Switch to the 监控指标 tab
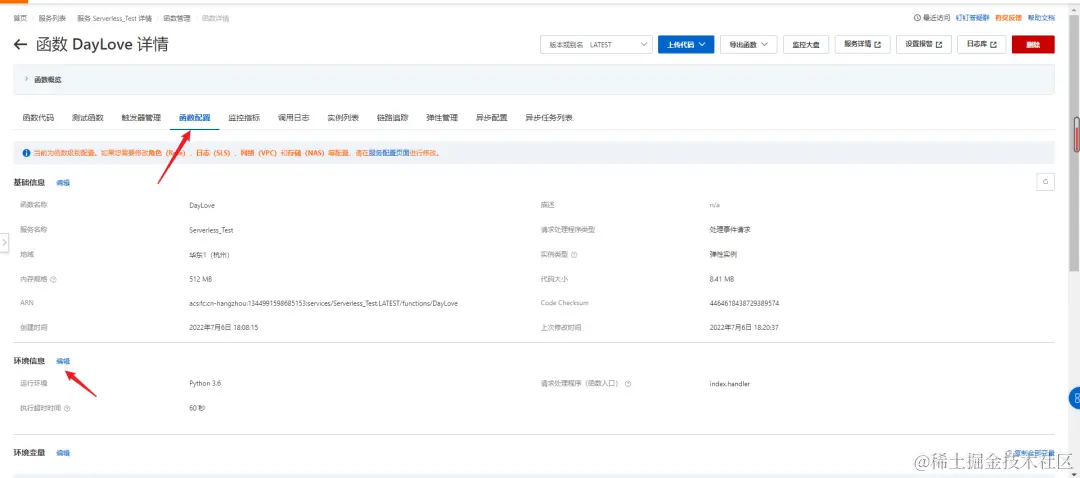 click(x=244, y=118)
